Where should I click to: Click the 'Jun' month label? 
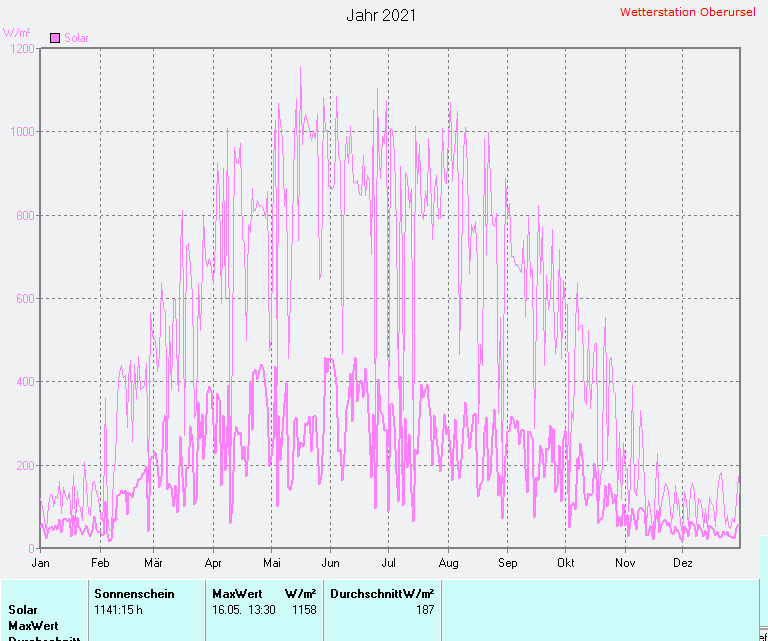tap(331, 563)
